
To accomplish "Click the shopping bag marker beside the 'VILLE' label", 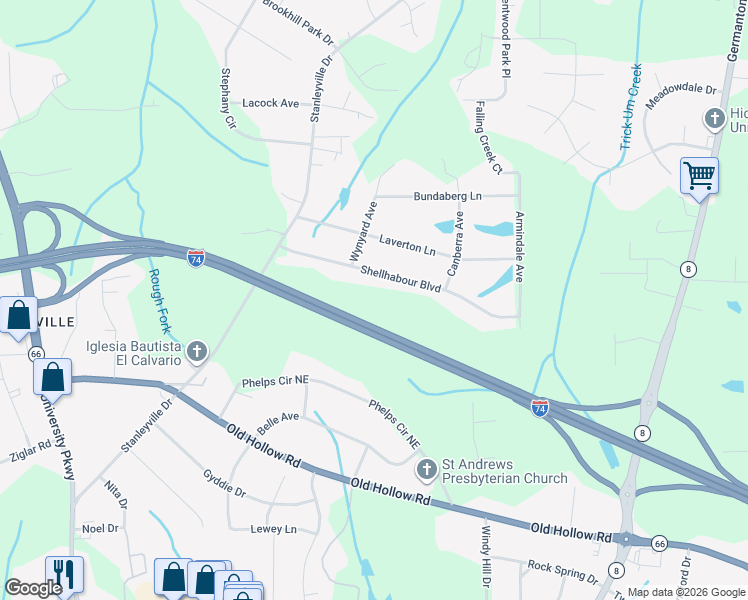I will pyautogui.click(x=19, y=317).
